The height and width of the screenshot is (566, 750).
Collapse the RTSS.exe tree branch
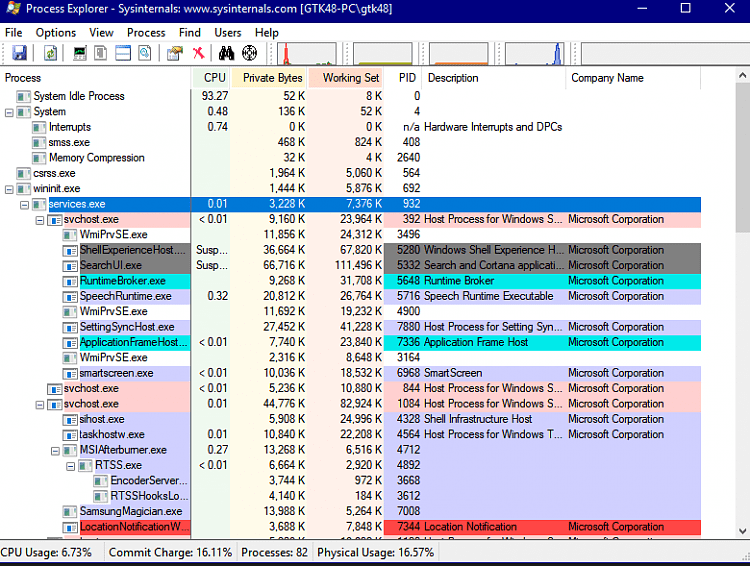(x=70, y=466)
